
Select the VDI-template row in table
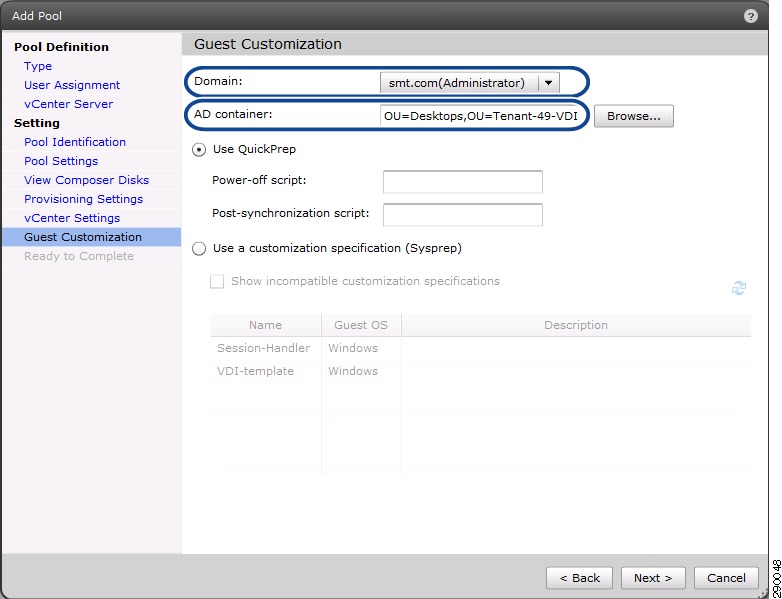click(x=480, y=371)
